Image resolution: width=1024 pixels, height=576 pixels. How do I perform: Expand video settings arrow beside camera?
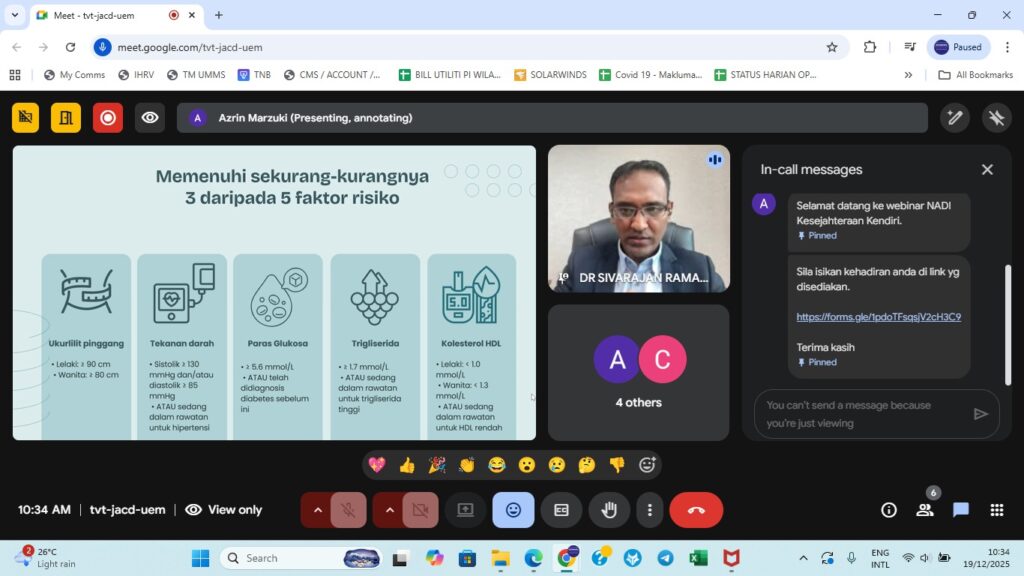[390, 510]
